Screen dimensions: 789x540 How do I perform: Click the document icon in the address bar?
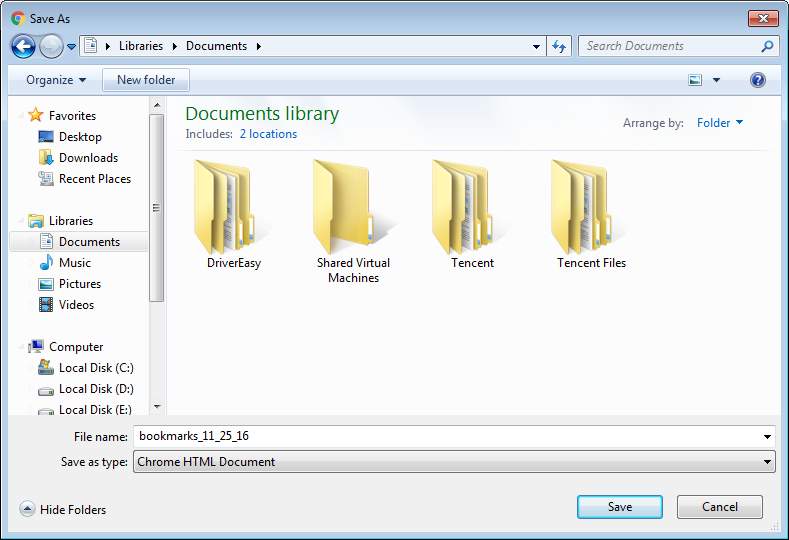coord(91,46)
